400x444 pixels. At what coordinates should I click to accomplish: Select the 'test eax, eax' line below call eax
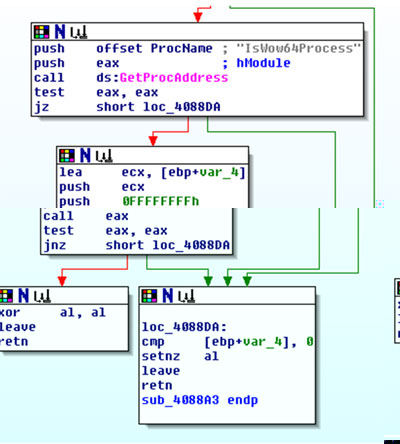point(105,231)
